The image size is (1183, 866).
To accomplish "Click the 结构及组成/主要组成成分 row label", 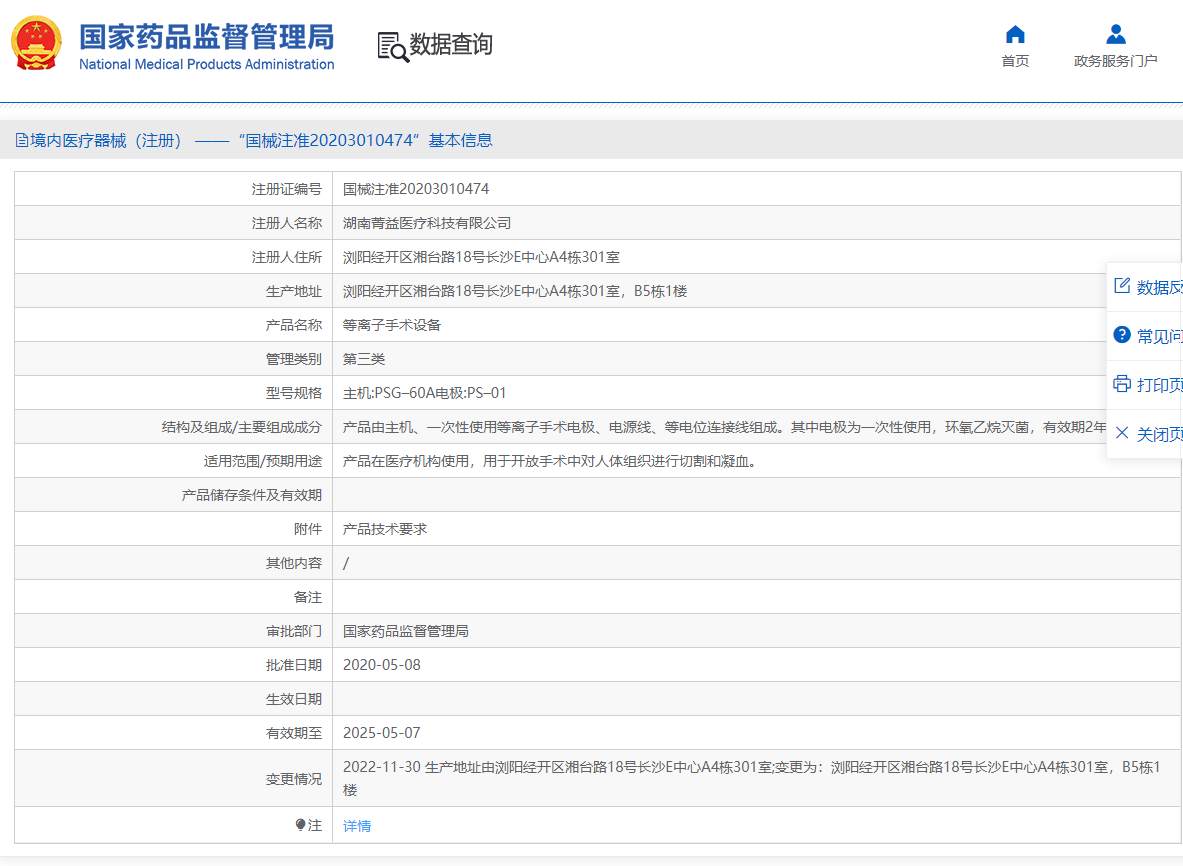I will point(241,427).
